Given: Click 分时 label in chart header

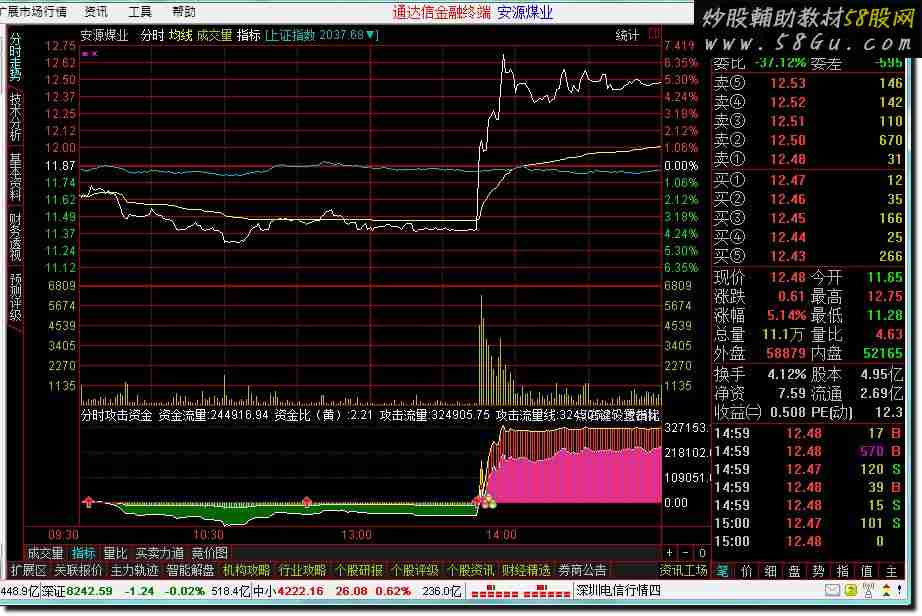Looking at the screenshot, I should click(152, 35).
